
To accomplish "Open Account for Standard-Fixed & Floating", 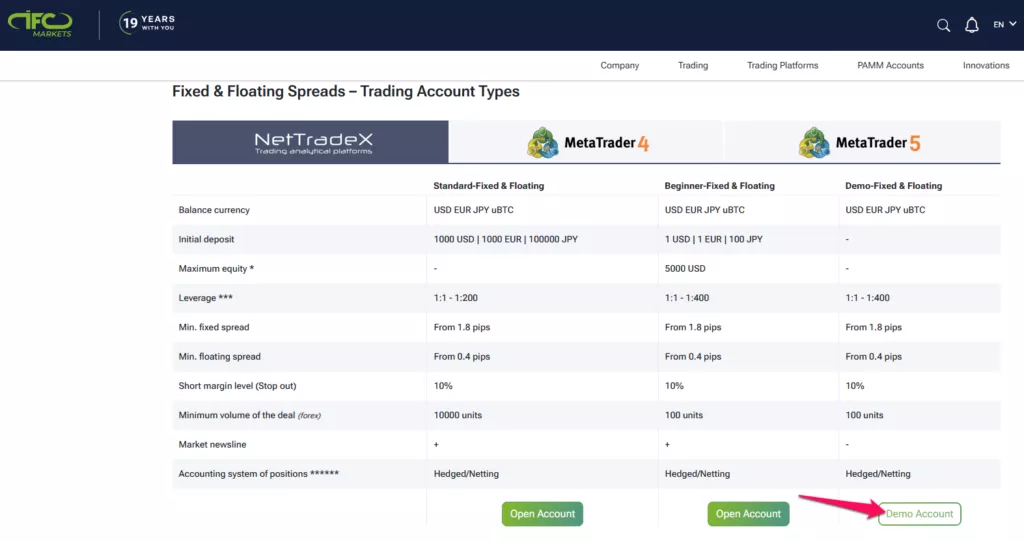I will (x=542, y=514).
